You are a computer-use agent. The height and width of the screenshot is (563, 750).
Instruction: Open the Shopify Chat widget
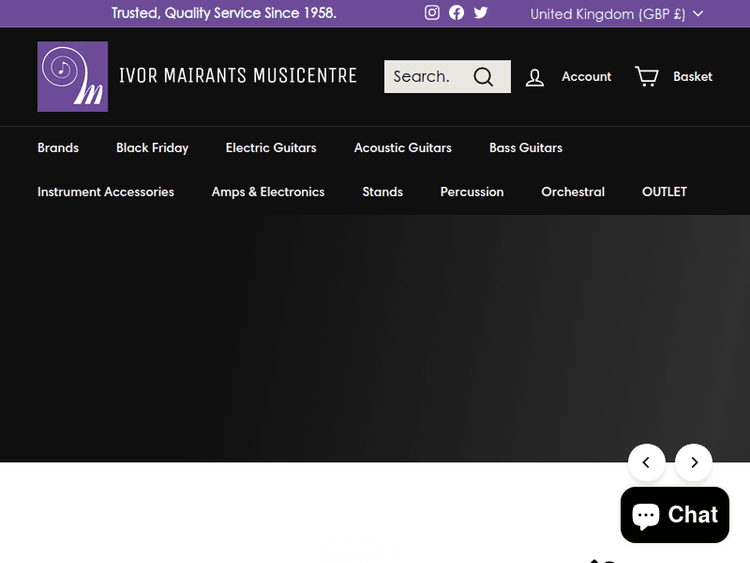[675, 515]
